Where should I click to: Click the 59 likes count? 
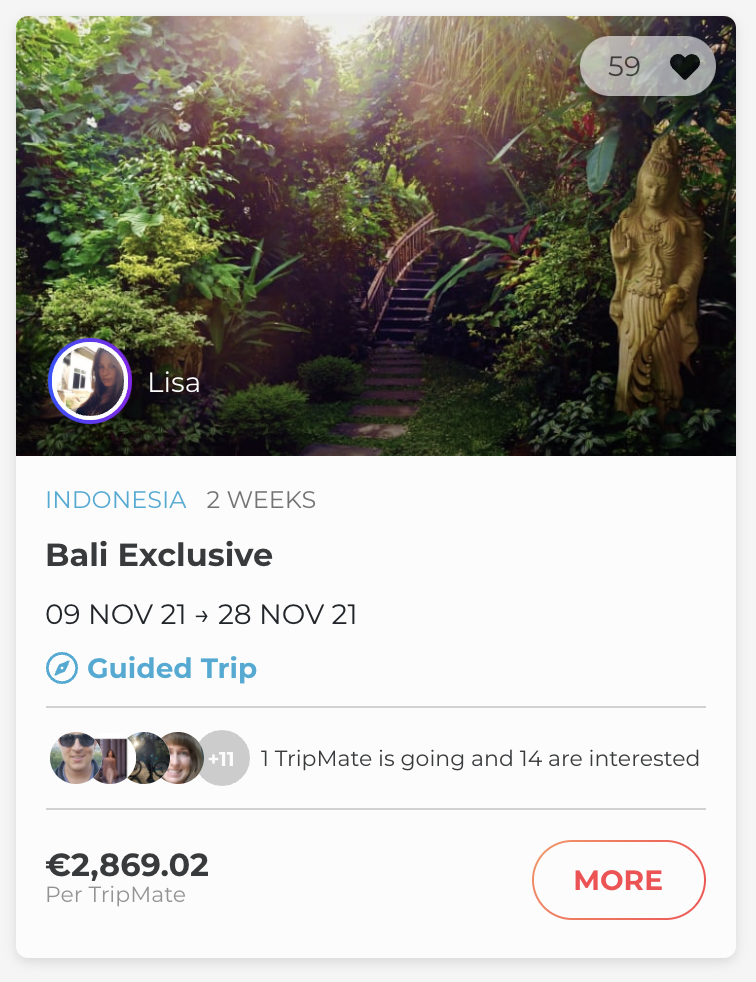click(624, 67)
